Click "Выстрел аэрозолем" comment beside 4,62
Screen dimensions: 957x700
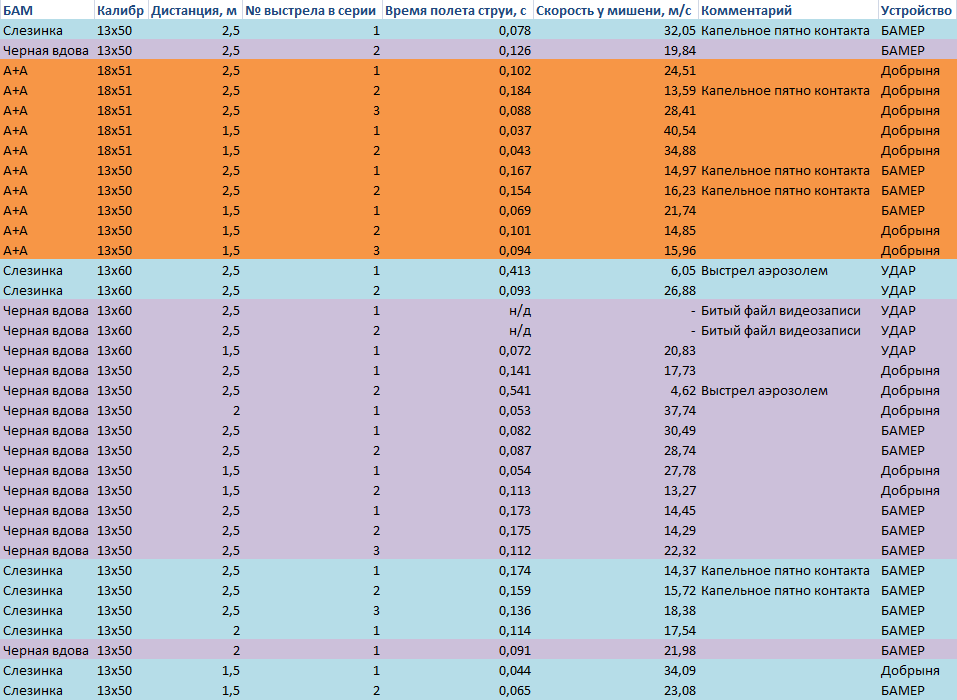764,391
